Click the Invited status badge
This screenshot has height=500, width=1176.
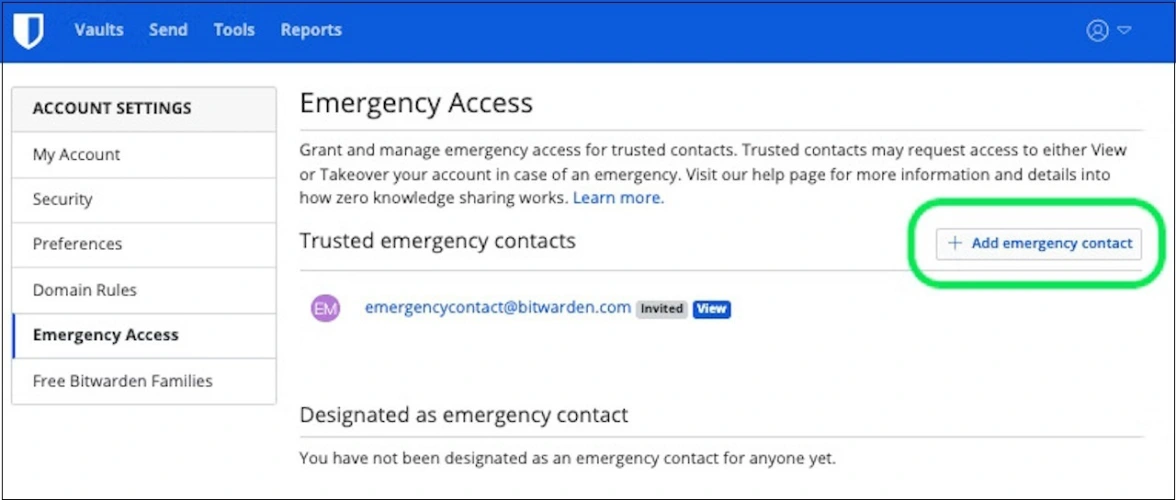(x=662, y=309)
